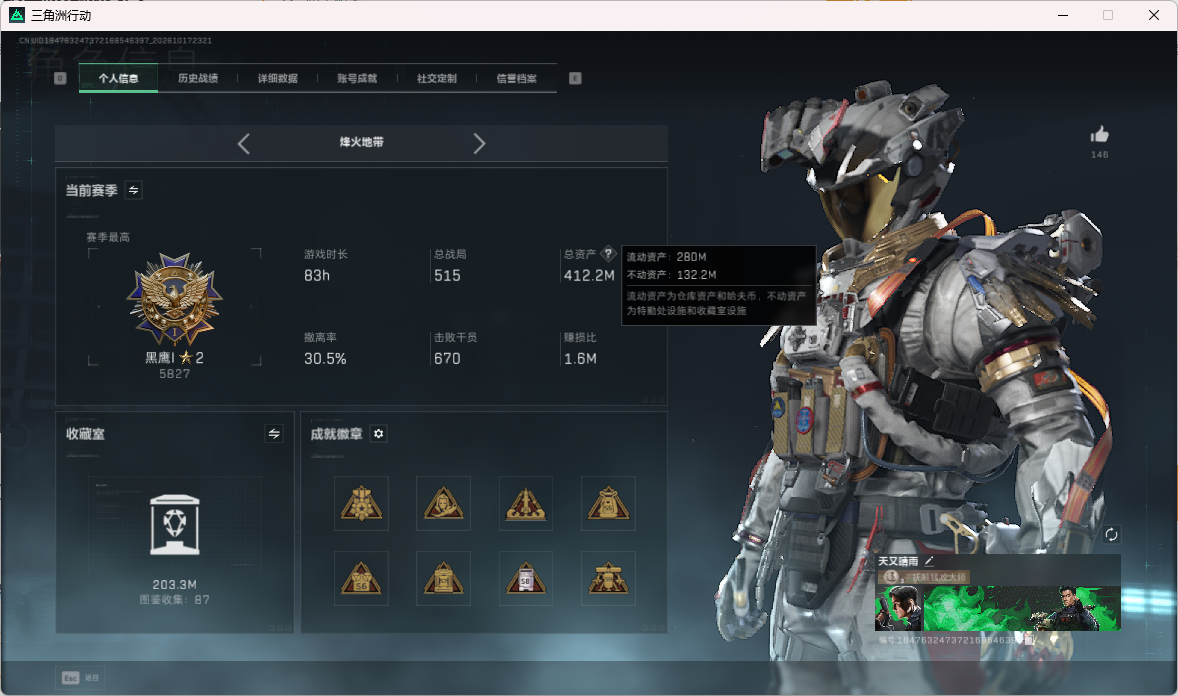Select the rocket launch achievement badge
The image size is (1178, 696).
(526, 504)
